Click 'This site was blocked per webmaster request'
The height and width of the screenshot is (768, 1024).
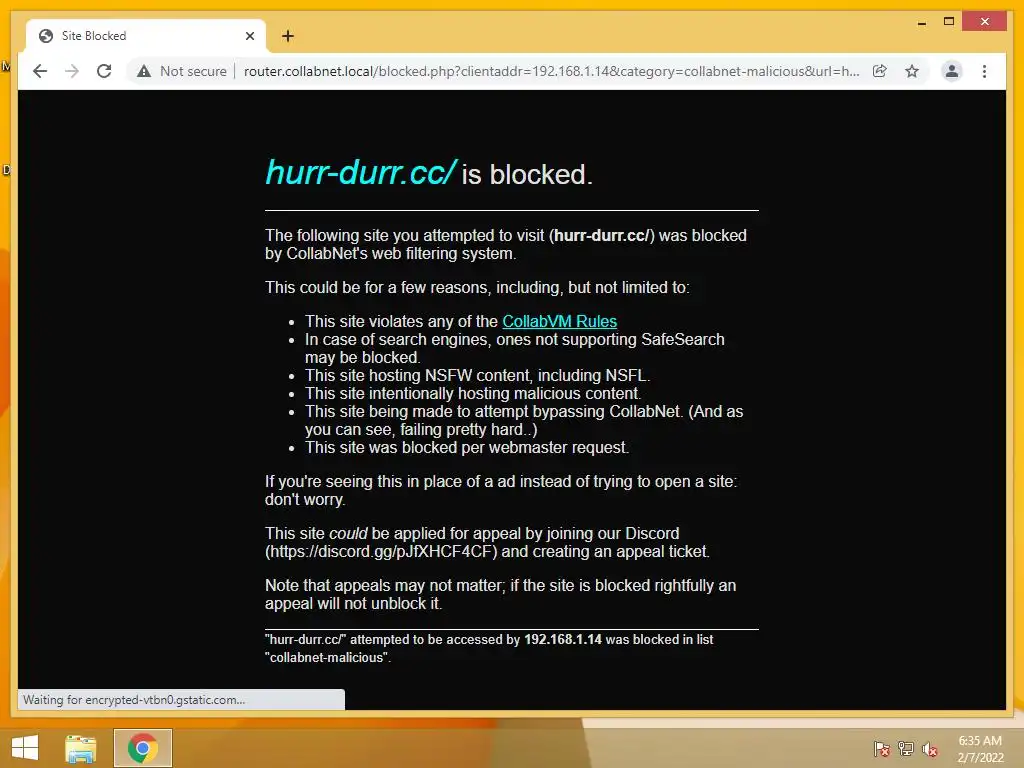pos(466,447)
